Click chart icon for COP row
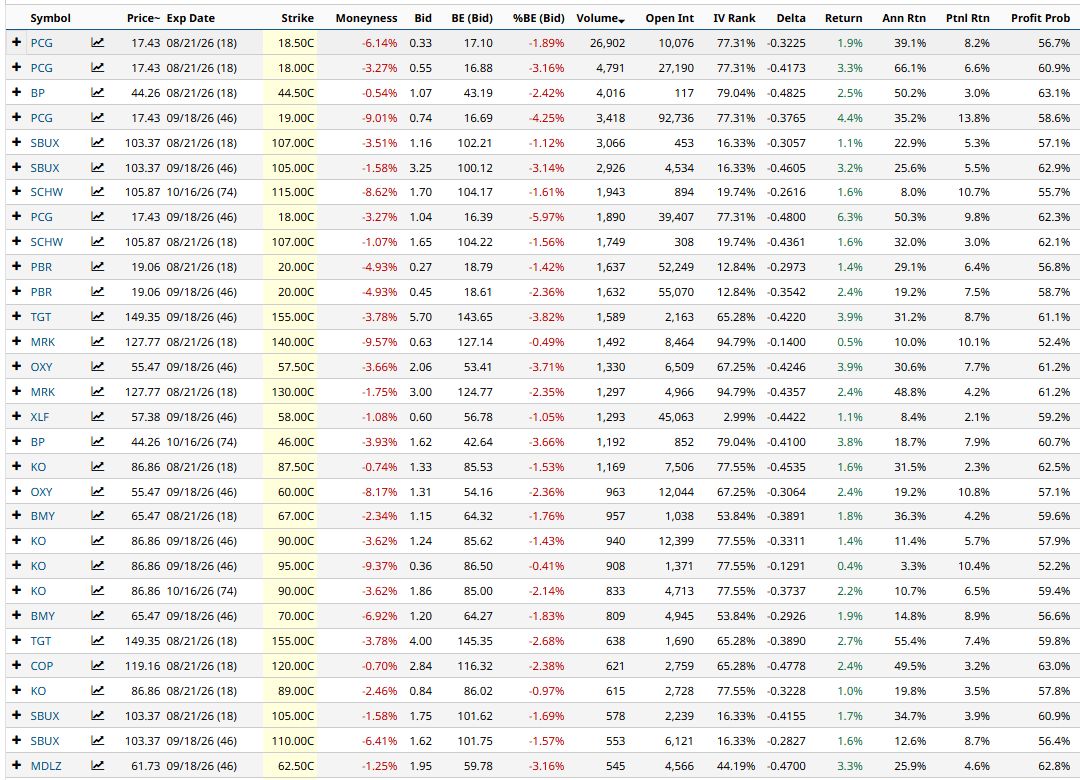 (x=98, y=666)
